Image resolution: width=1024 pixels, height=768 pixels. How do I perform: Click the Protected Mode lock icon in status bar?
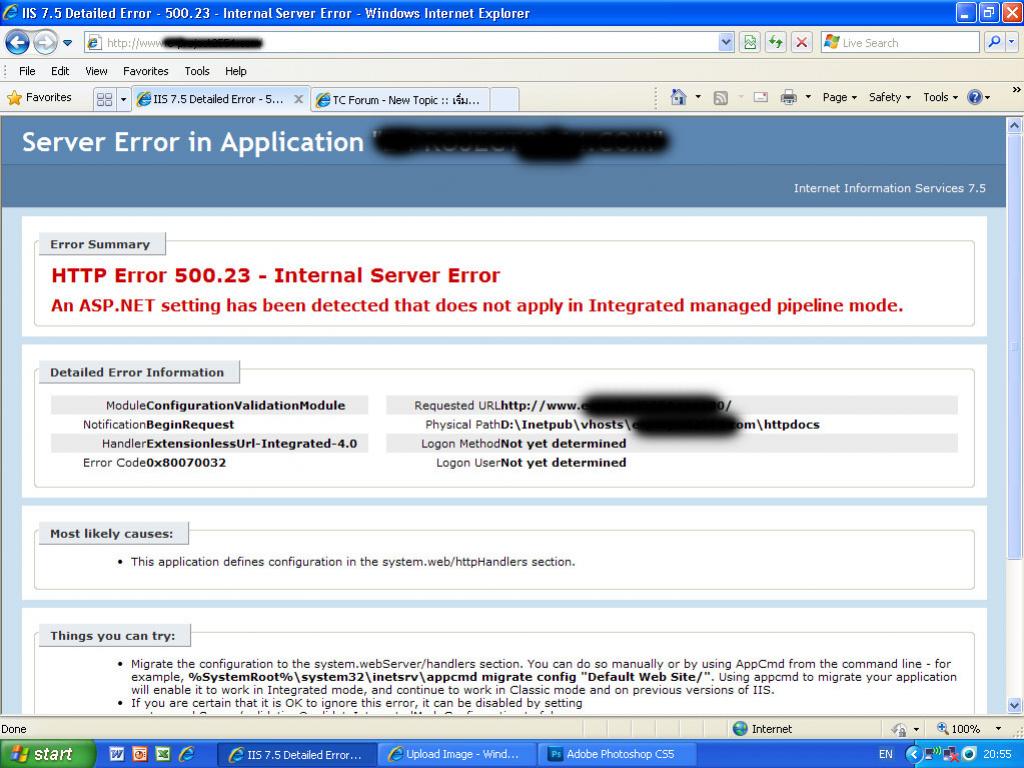coord(899,729)
